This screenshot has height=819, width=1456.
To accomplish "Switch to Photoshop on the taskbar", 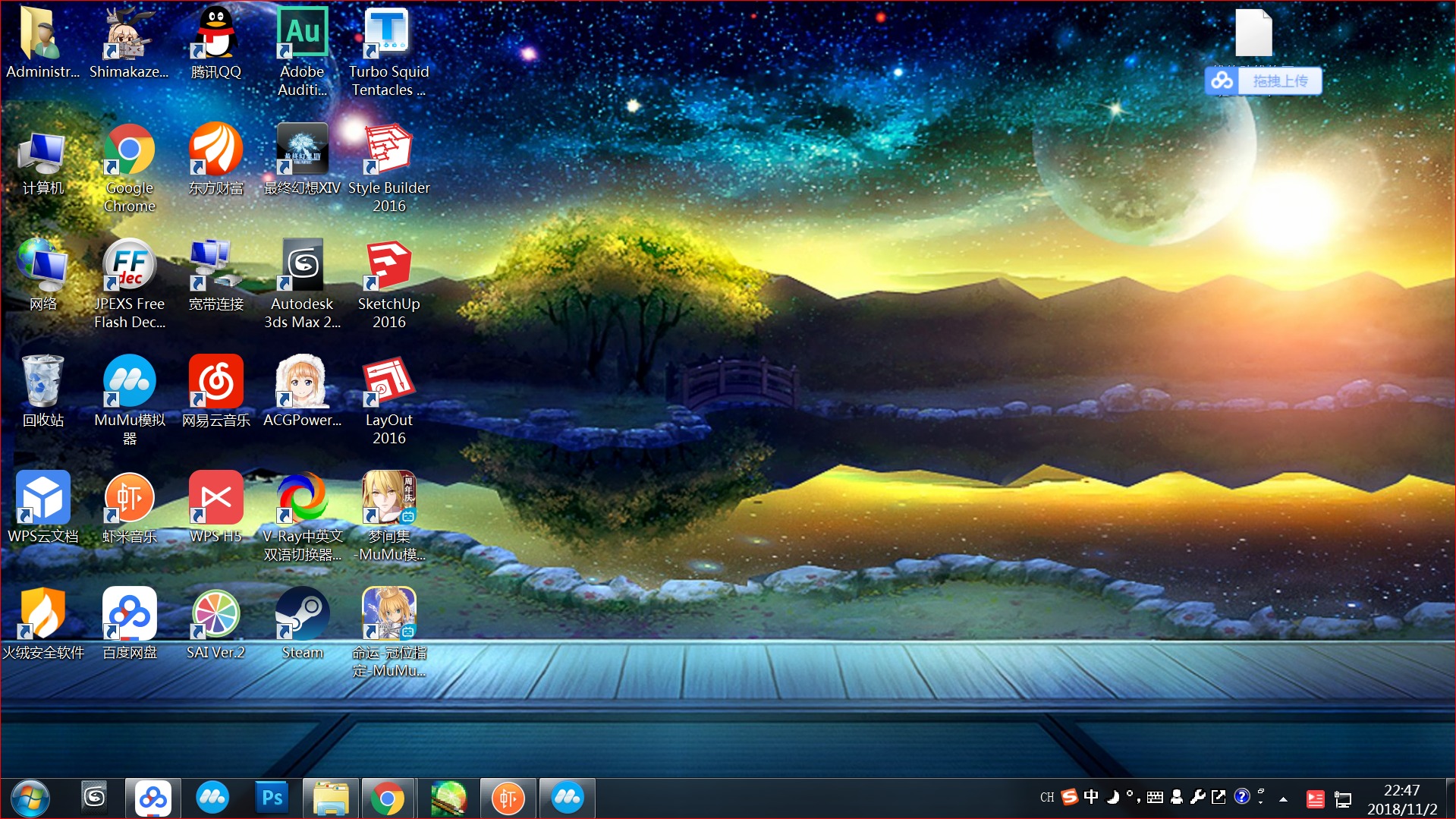I will click(272, 798).
